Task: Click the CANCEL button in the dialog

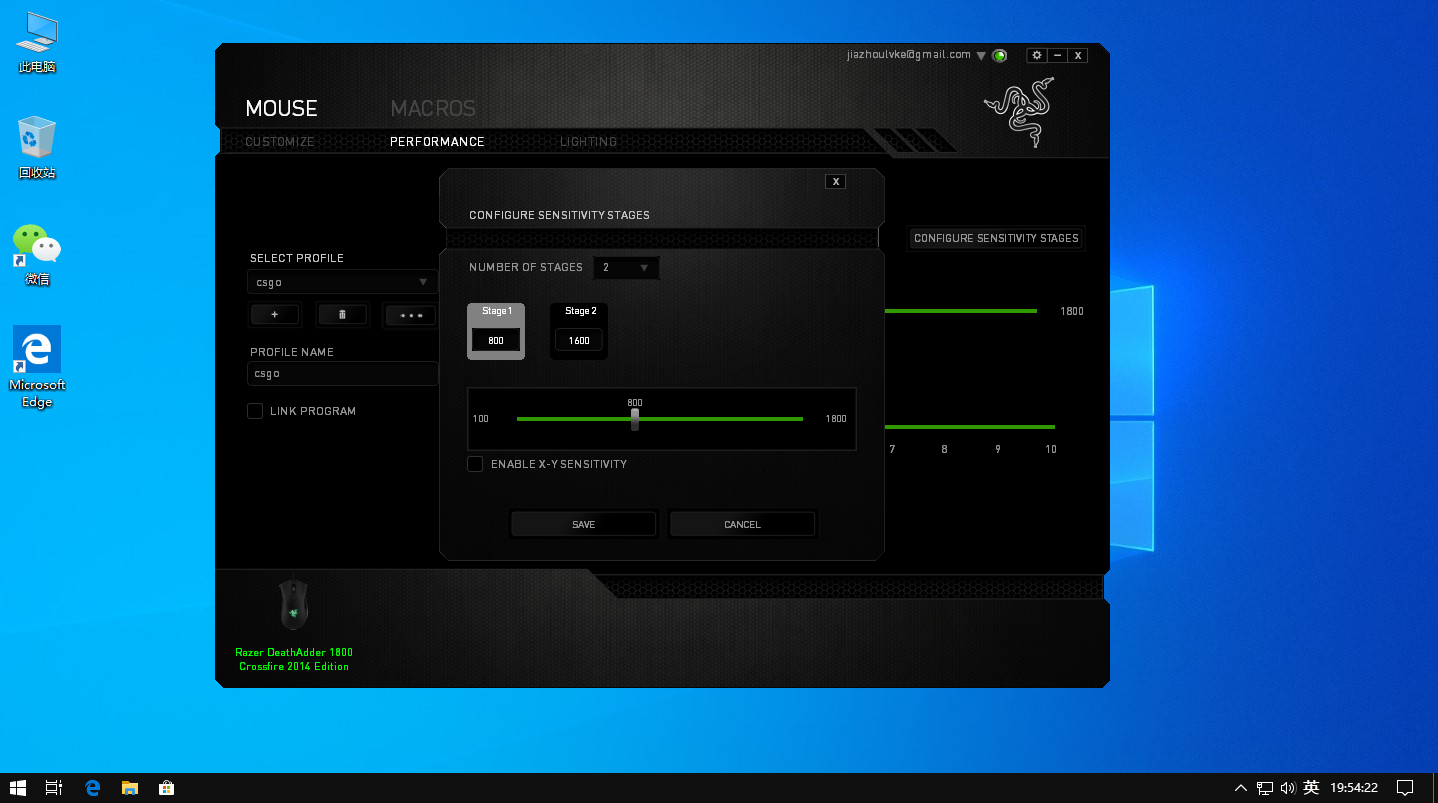Action: pyautogui.click(x=742, y=524)
